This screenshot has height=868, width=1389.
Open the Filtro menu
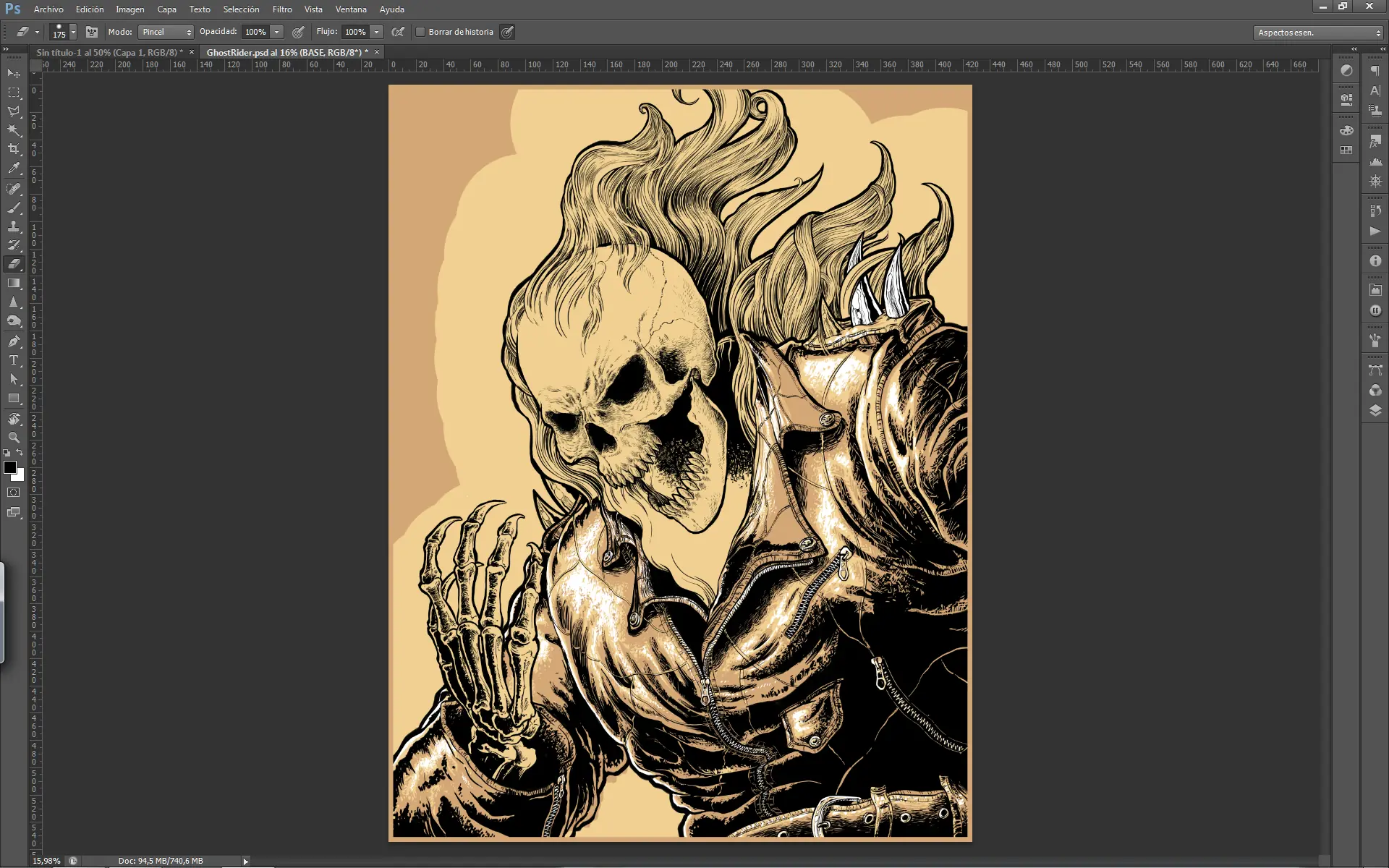282,9
